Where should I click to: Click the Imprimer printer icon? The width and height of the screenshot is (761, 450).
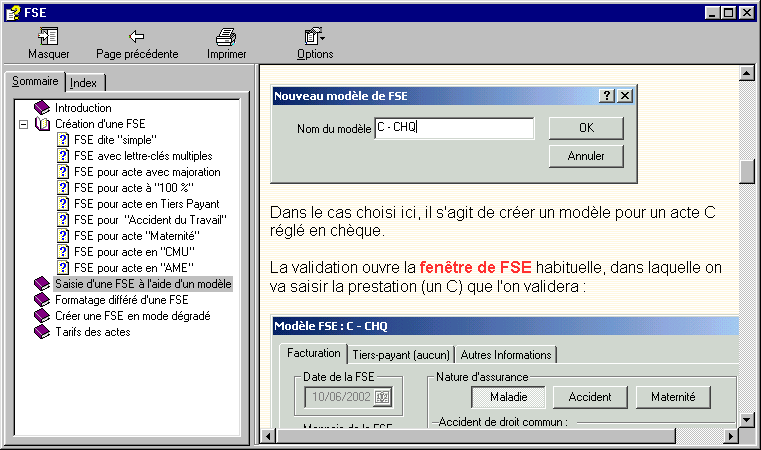click(226, 36)
